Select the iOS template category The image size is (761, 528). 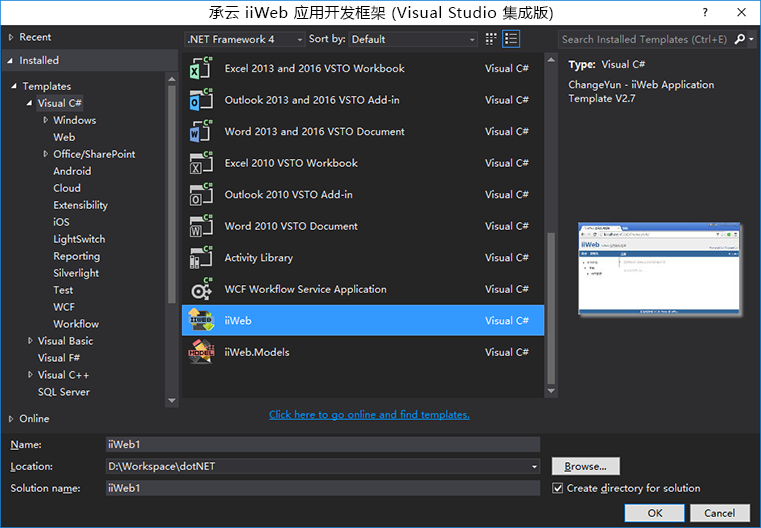click(x=61, y=222)
